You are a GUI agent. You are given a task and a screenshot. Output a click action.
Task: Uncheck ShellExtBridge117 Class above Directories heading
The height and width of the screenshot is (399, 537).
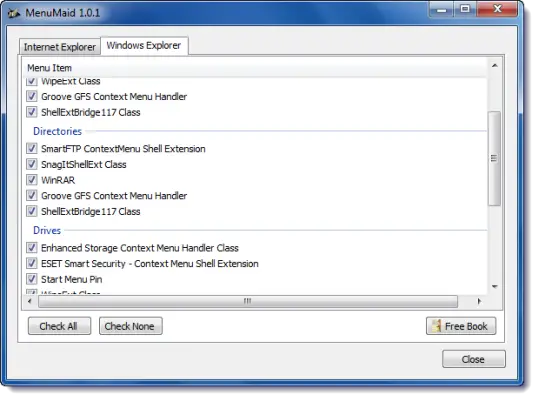[x=32, y=112]
